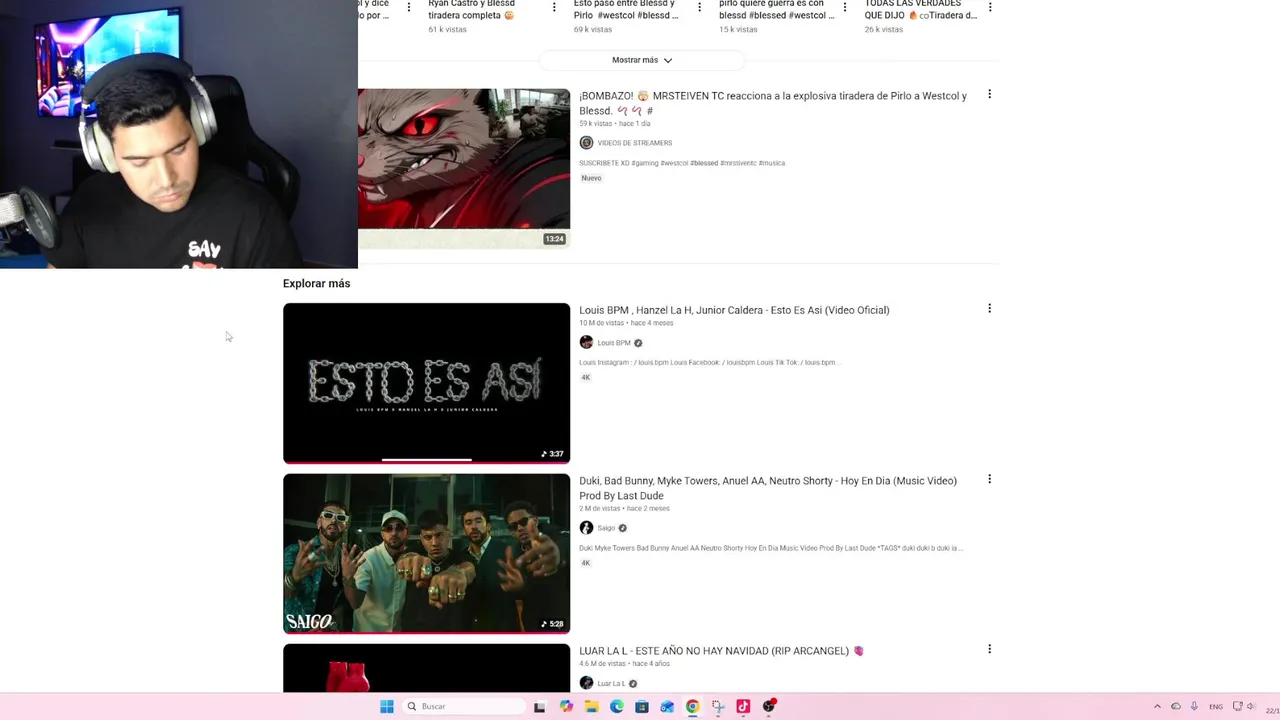This screenshot has width=1280, height=720.
Task: Play the ESTO ES ASI video thumbnail
Action: click(426, 383)
